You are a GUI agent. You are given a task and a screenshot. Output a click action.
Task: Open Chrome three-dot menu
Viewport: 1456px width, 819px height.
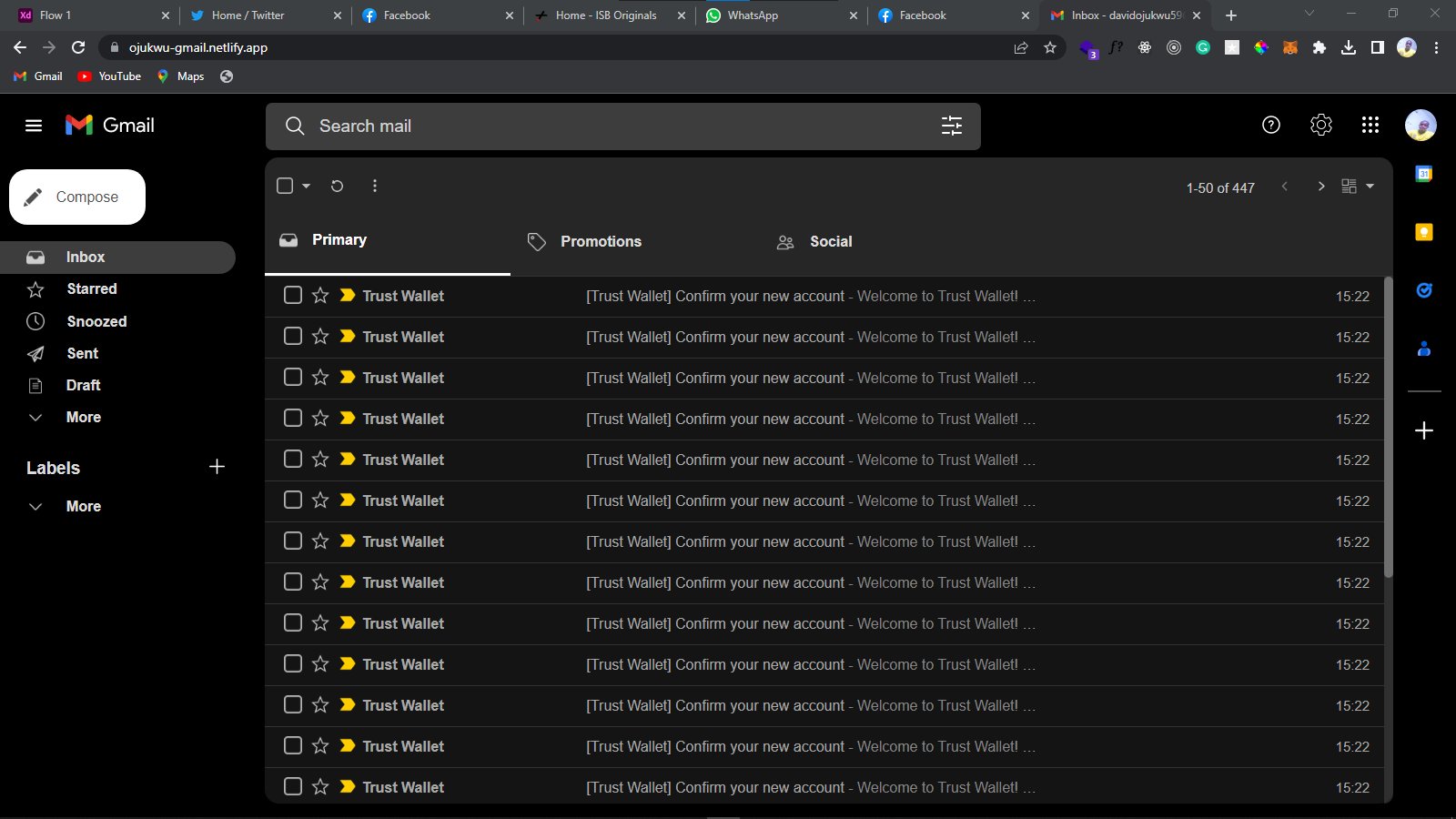pyautogui.click(x=1436, y=47)
